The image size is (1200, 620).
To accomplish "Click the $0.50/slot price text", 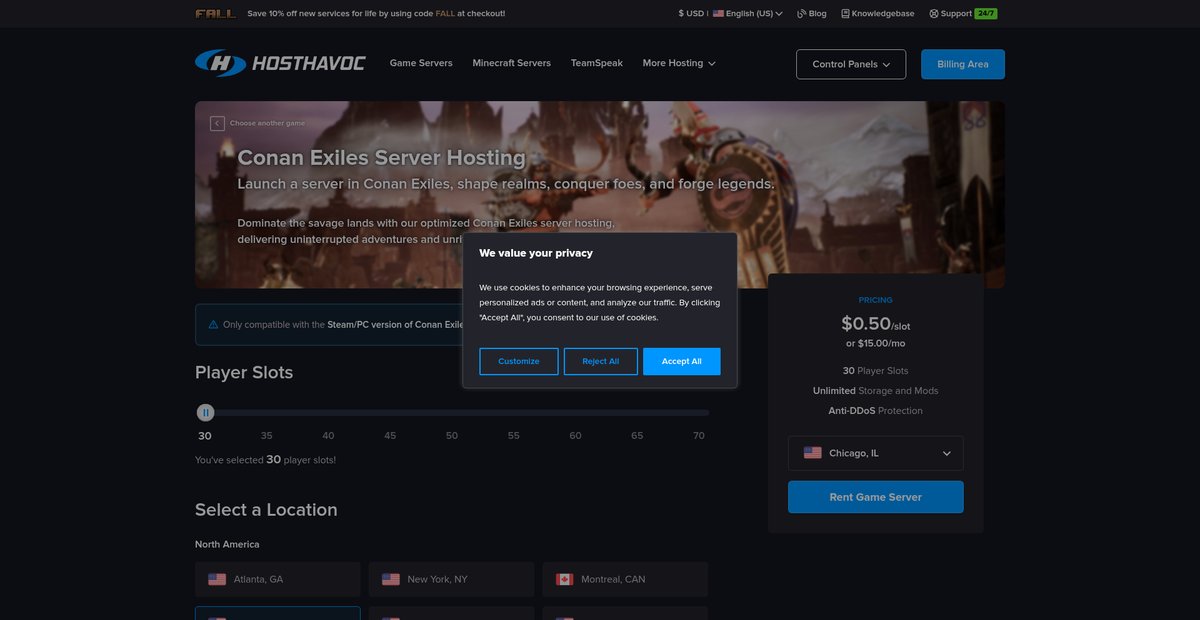I will (876, 324).
